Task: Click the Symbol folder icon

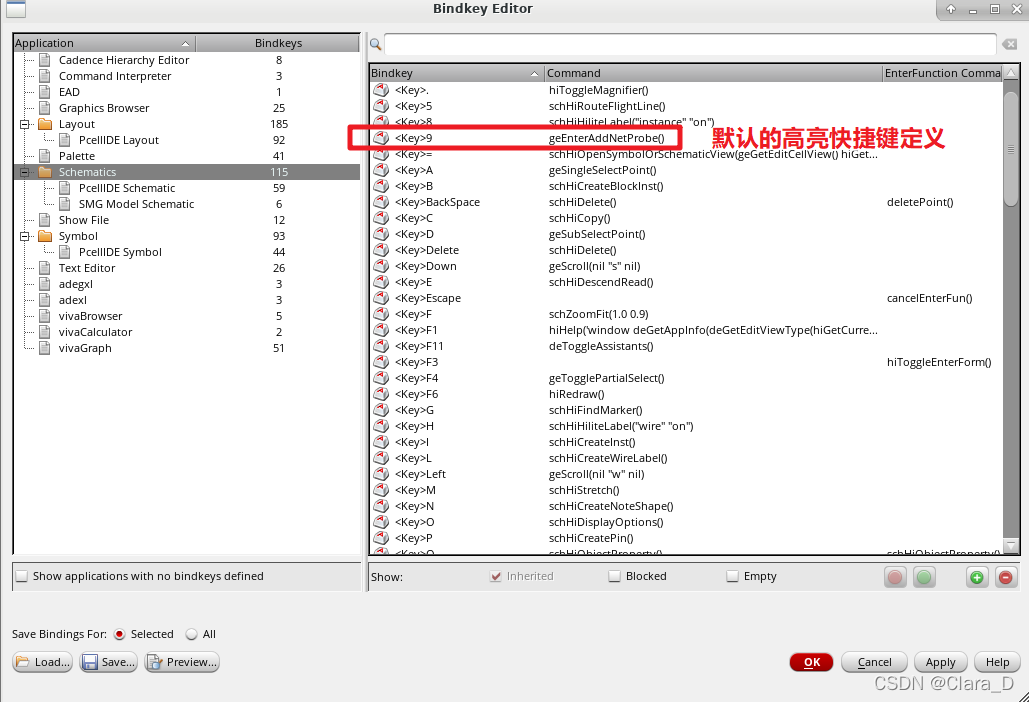Action: (45, 236)
